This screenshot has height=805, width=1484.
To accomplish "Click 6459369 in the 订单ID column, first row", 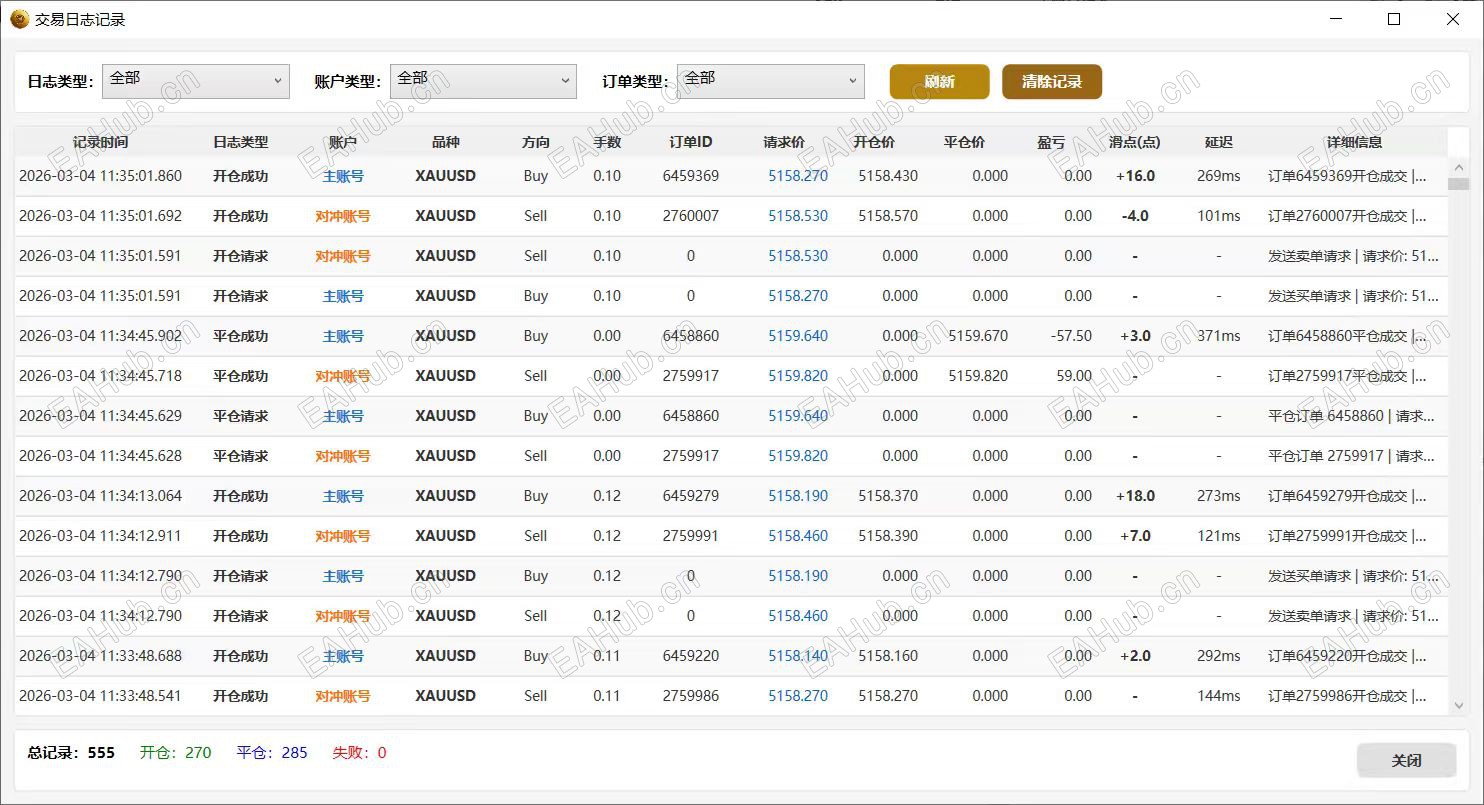I will tap(691, 176).
